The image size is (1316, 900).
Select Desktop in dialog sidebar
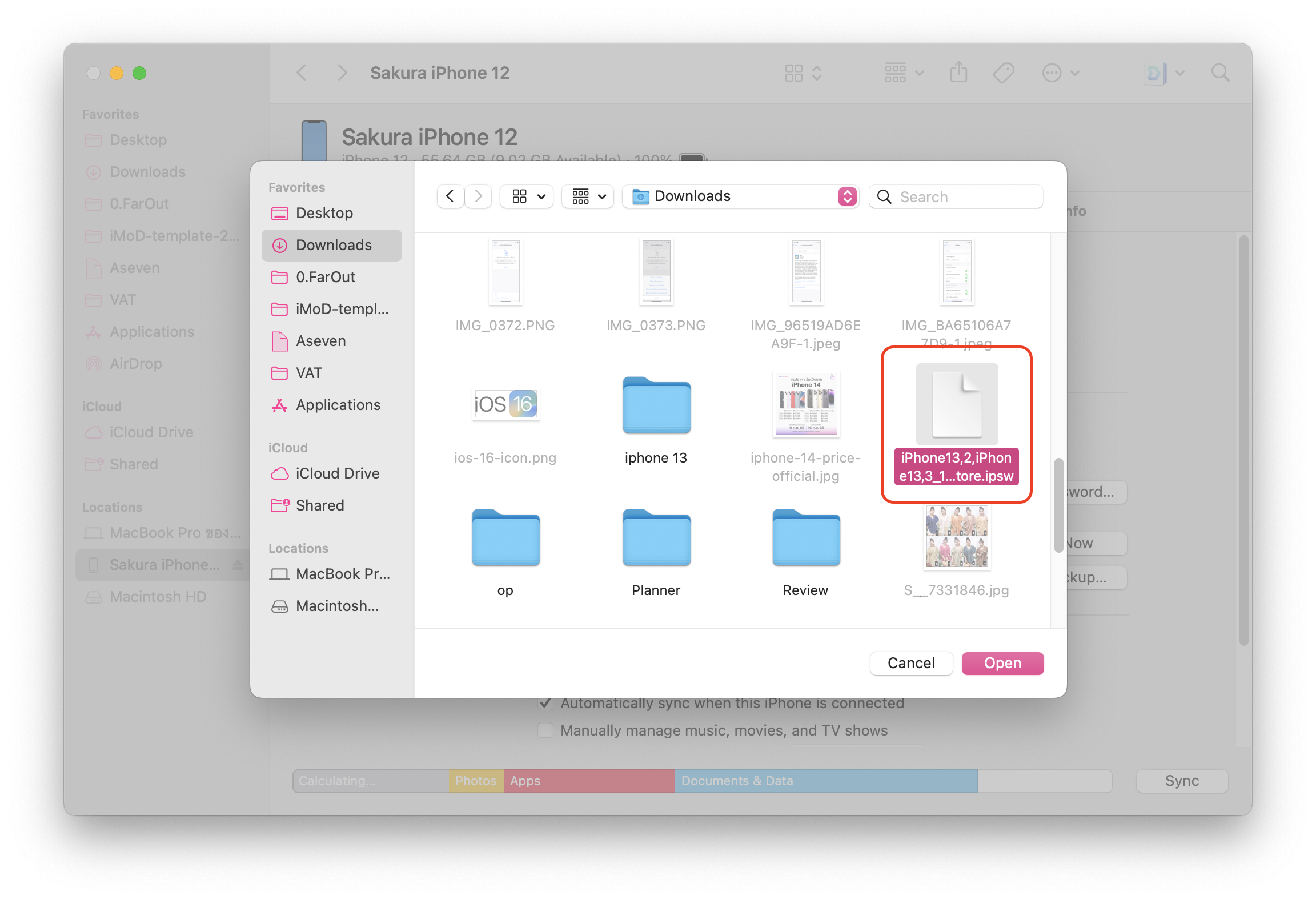point(324,213)
